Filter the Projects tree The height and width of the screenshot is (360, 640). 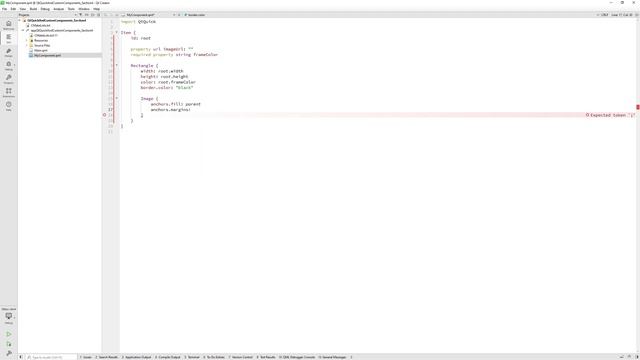point(81,15)
